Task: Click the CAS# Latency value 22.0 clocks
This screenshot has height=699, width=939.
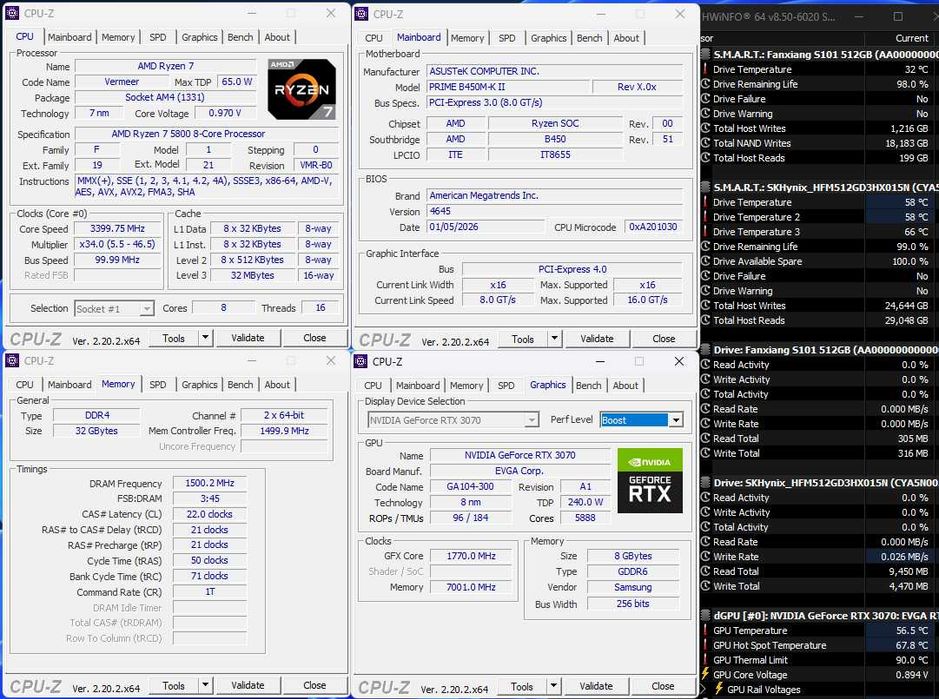Action: tap(209, 514)
